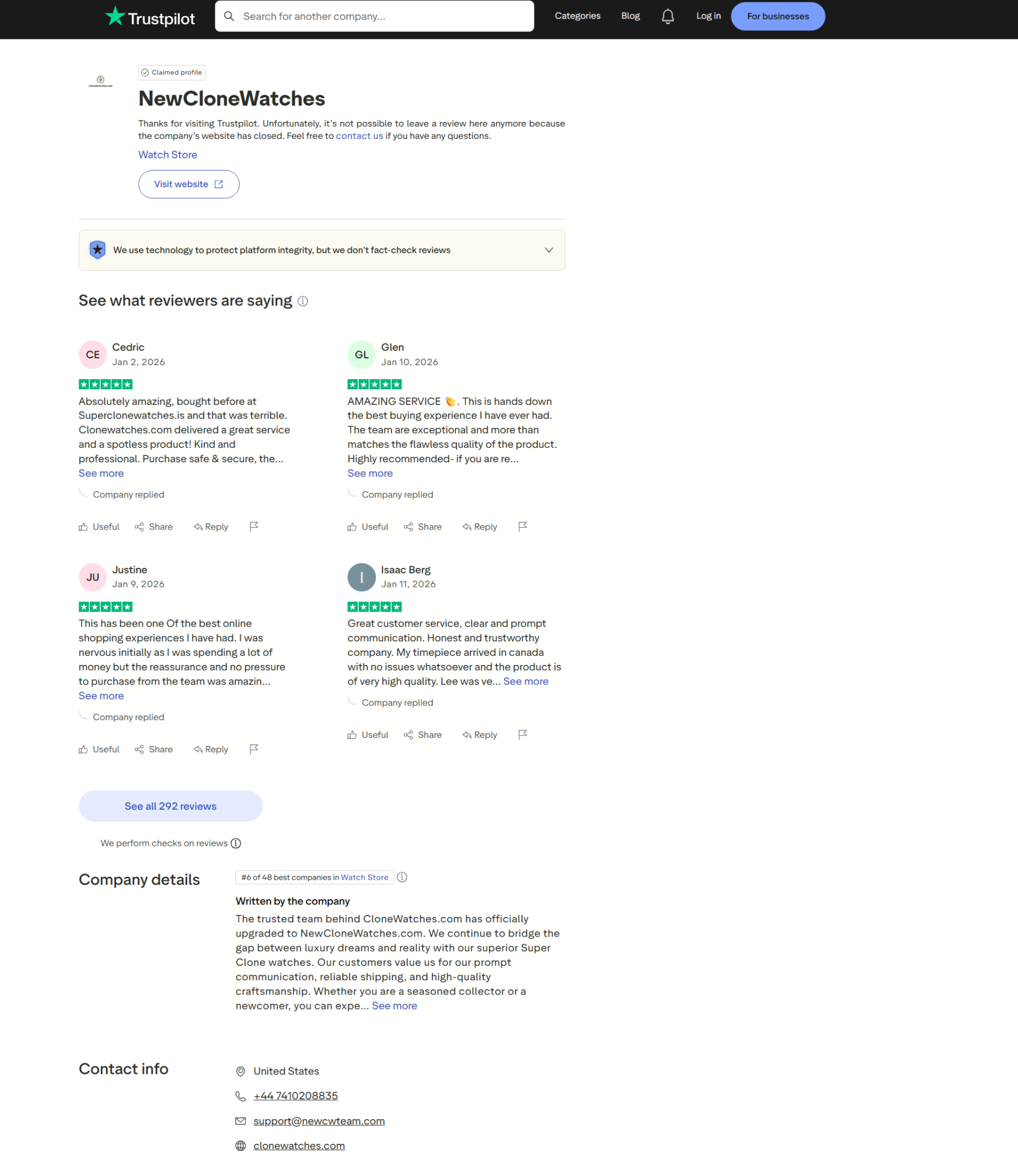
Task: Click the Visit website button
Action: pyautogui.click(x=188, y=184)
